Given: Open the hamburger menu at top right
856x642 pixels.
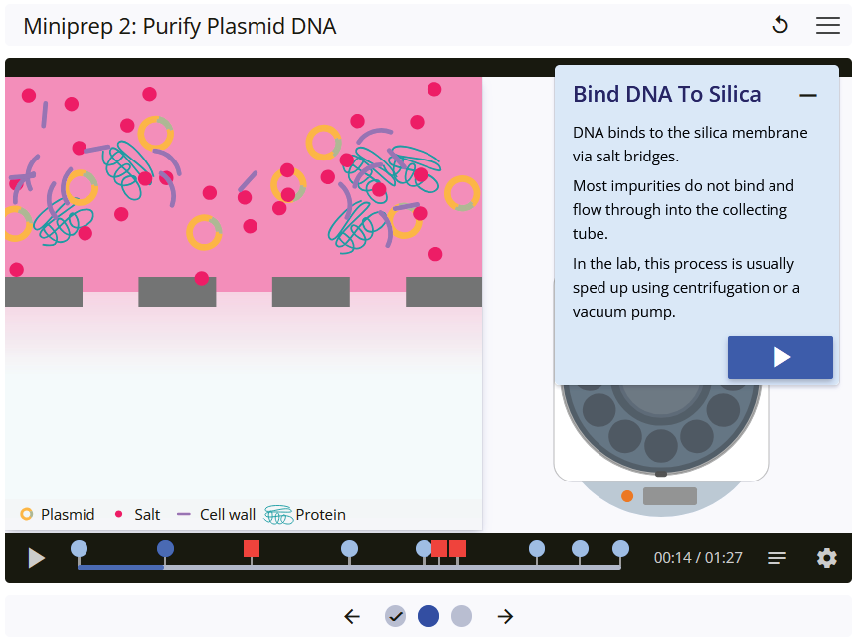Looking at the screenshot, I should (x=828, y=25).
